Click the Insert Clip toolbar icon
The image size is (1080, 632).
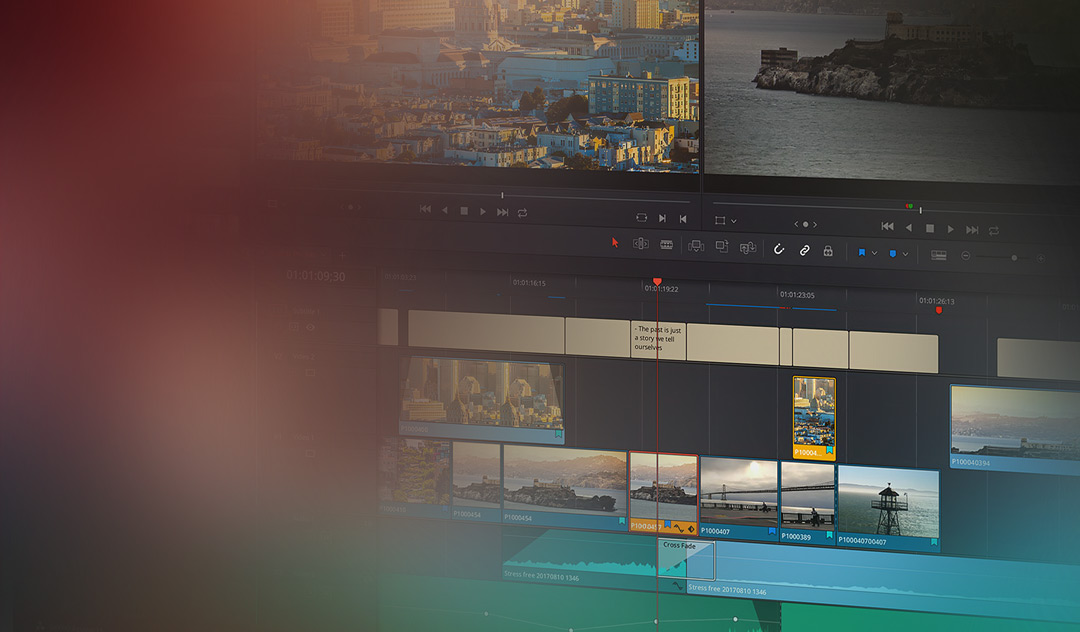696,246
